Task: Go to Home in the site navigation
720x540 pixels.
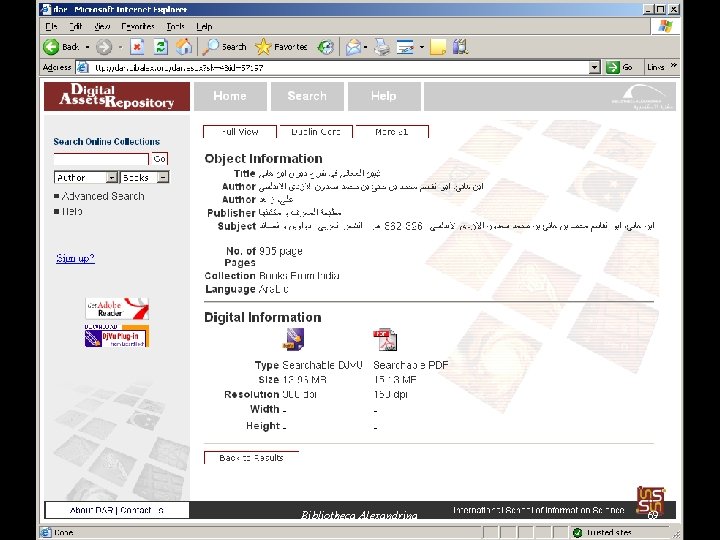Action: tap(230, 96)
